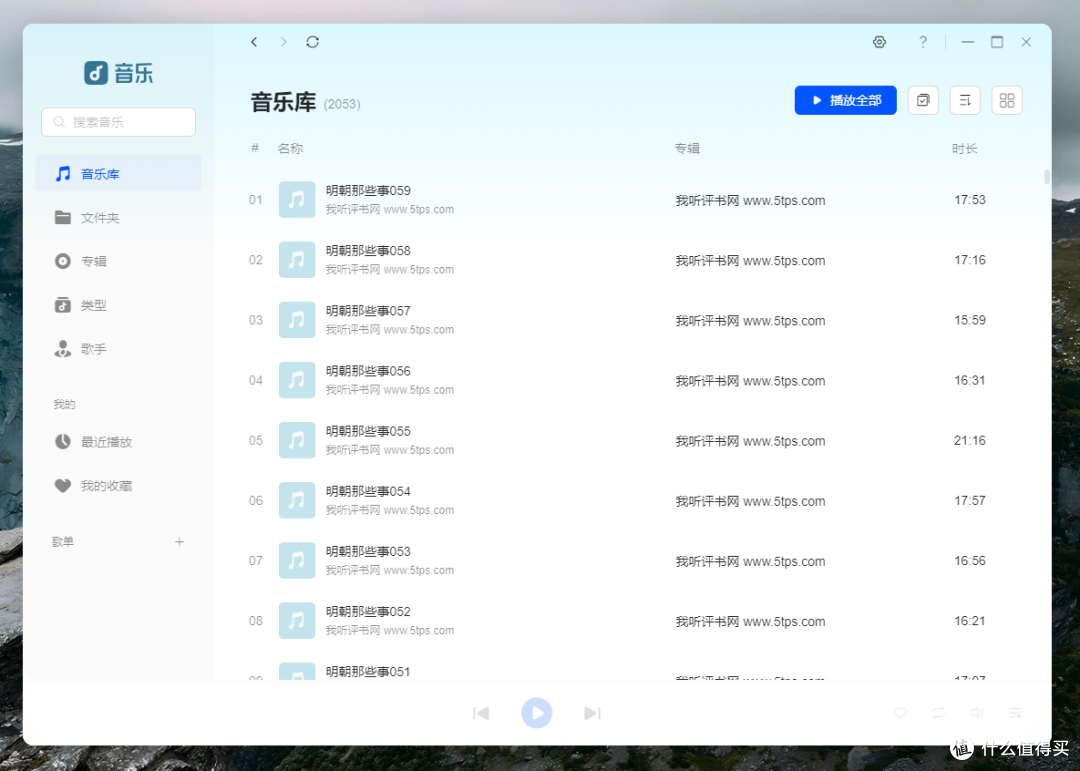Open the play queue icon
Viewport: 1080px width, 771px height.
click(x=1015, y=713)
